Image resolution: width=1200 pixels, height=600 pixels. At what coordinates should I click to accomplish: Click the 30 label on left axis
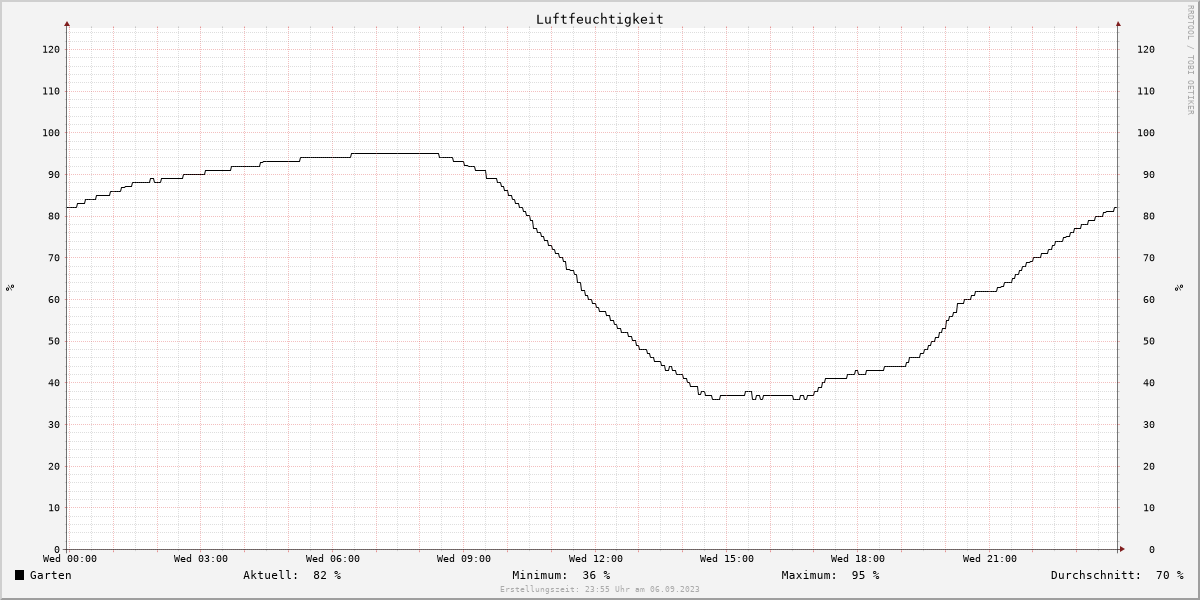(53, 424)
